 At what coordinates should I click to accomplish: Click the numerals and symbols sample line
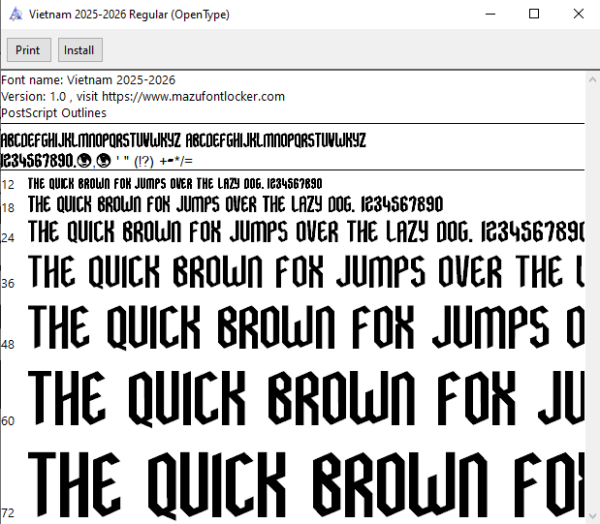(97, 161)
